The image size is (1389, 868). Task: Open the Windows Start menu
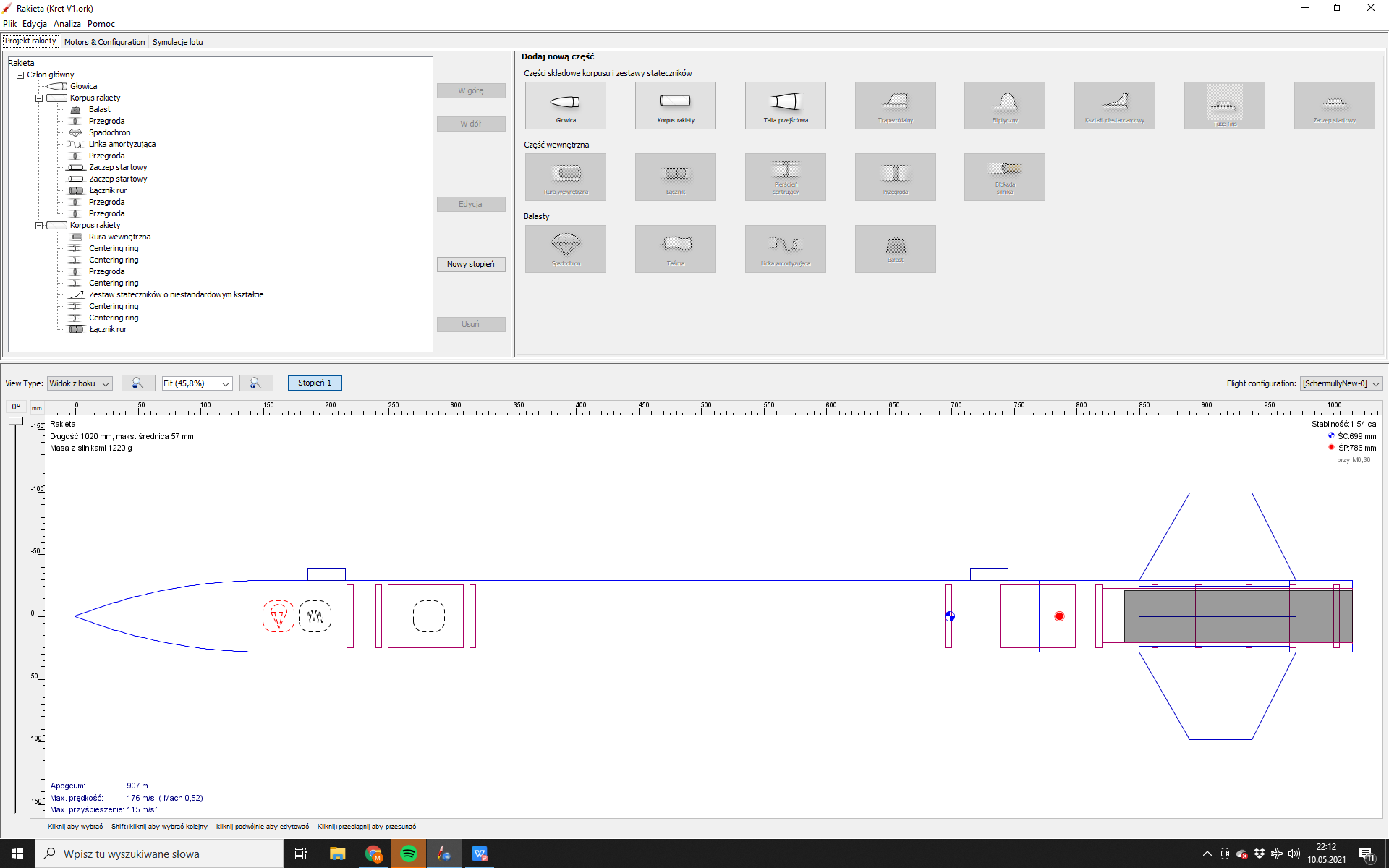coord(17,854)
